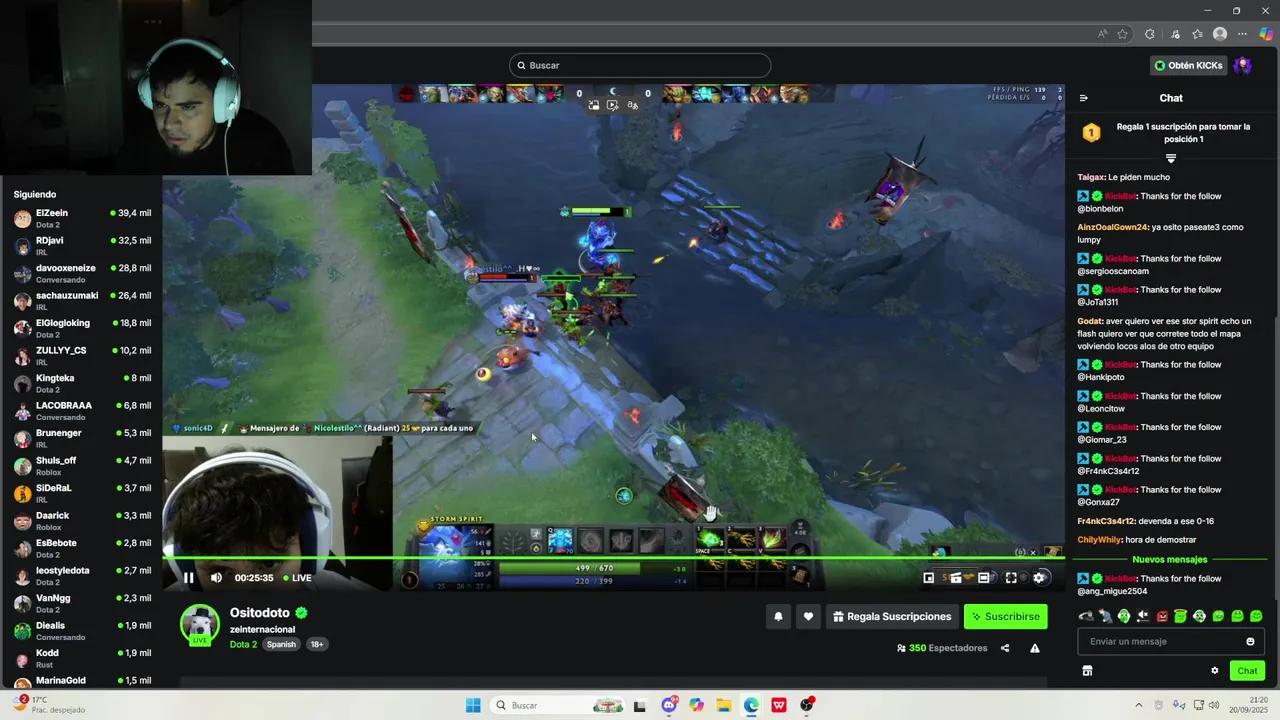Enable picture-in-picture mini player
The width and height of the screenshot is (1280, 720).
(x=928, y=578)
